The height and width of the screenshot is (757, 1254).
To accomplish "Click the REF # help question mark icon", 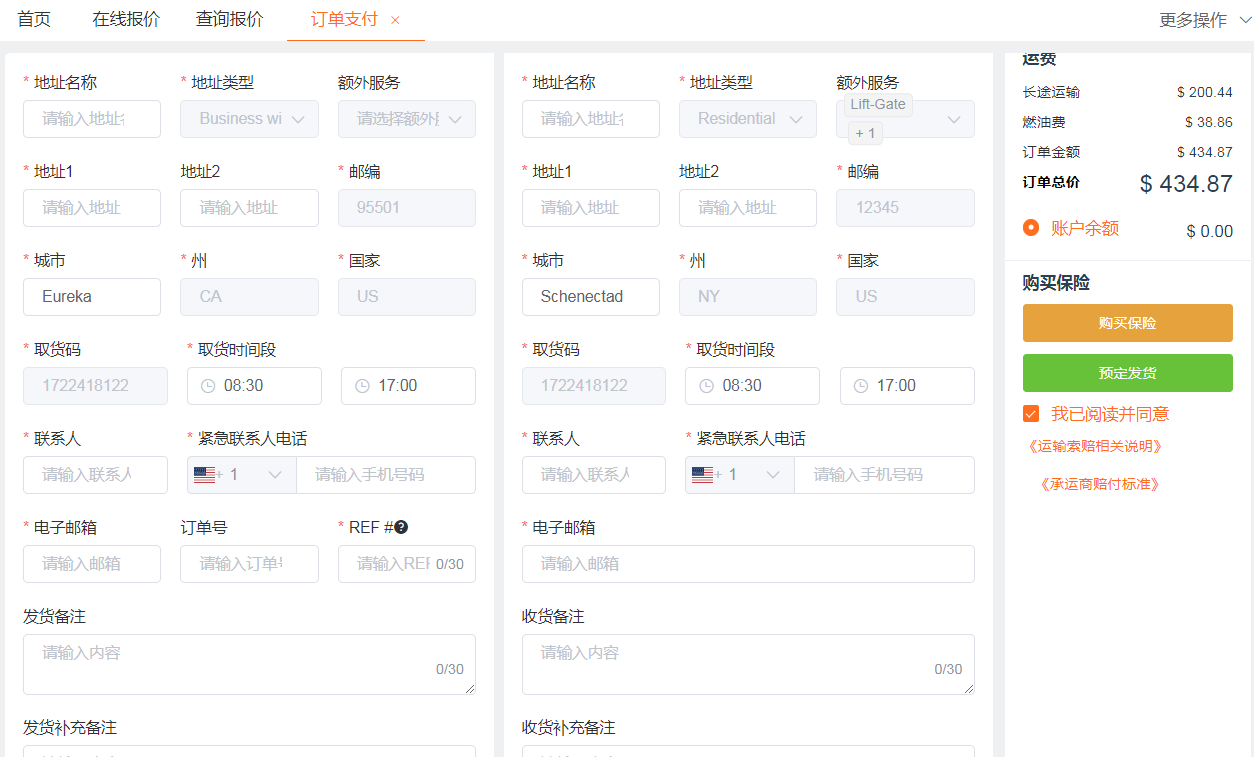I will click(401, 528).
